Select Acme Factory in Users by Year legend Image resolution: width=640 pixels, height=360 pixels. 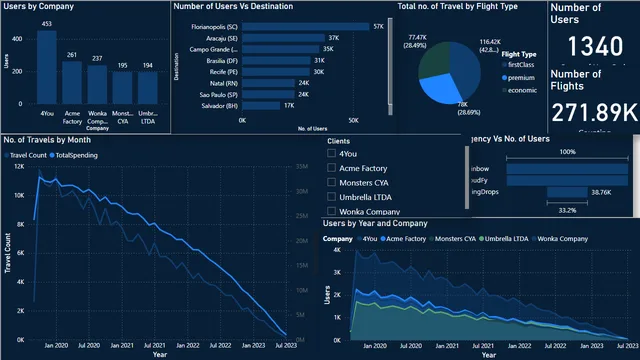click(403, 239)
